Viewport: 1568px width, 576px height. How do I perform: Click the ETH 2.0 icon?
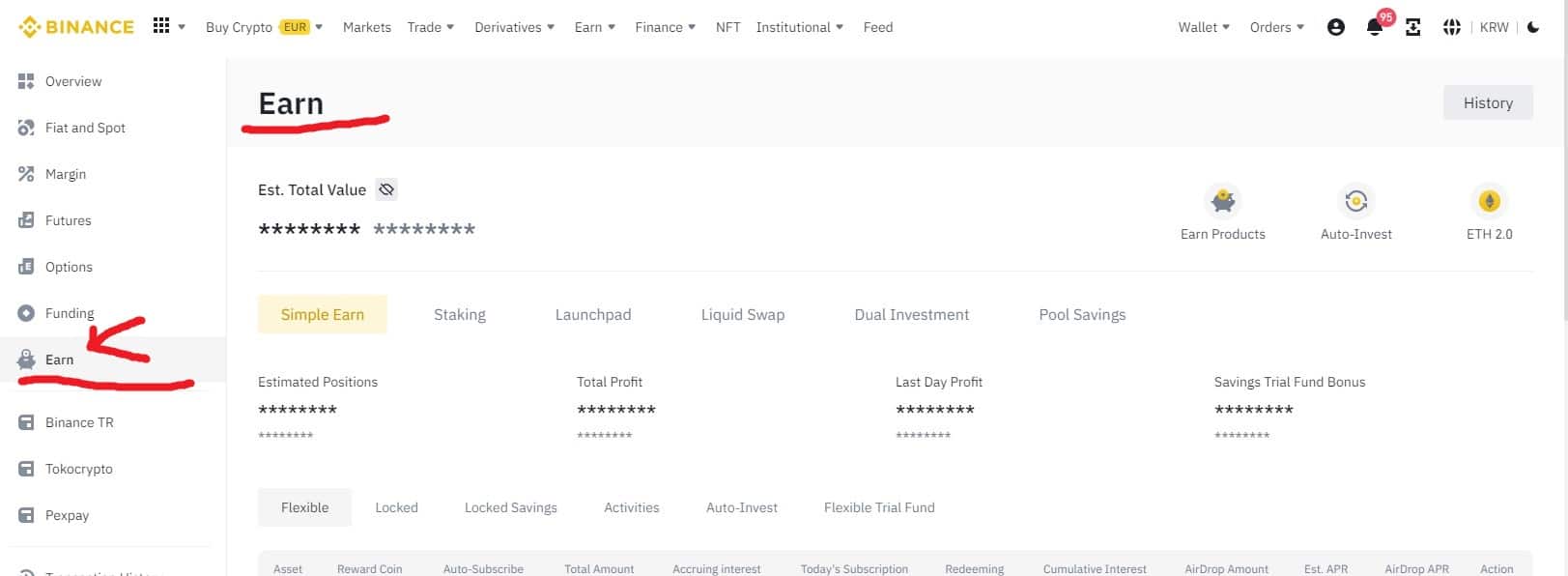pyautogui.click(x=1489, y=201)
